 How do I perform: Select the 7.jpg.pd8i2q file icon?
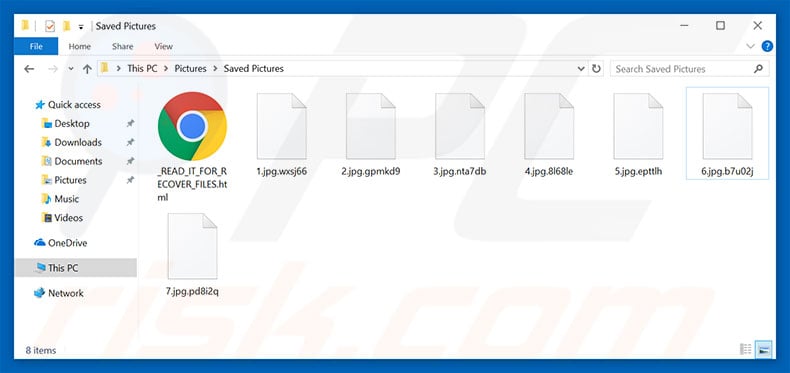pyautogui.click(x=192, y=246)
